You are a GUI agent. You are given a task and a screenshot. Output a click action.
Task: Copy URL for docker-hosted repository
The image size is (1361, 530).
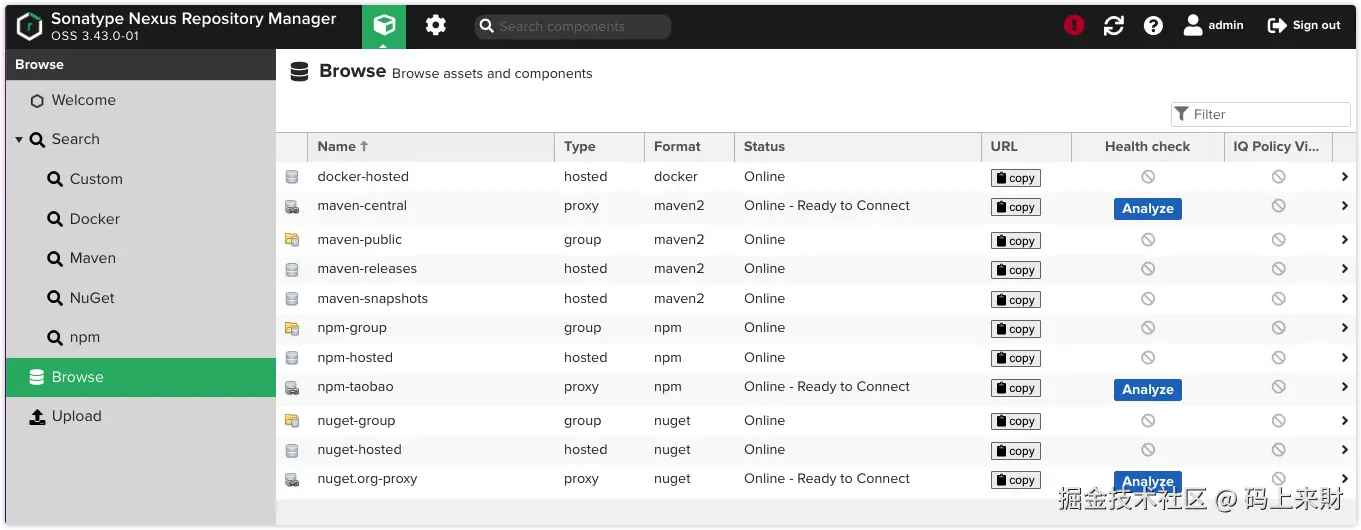pyautogui.click(x=1015, y=178)
